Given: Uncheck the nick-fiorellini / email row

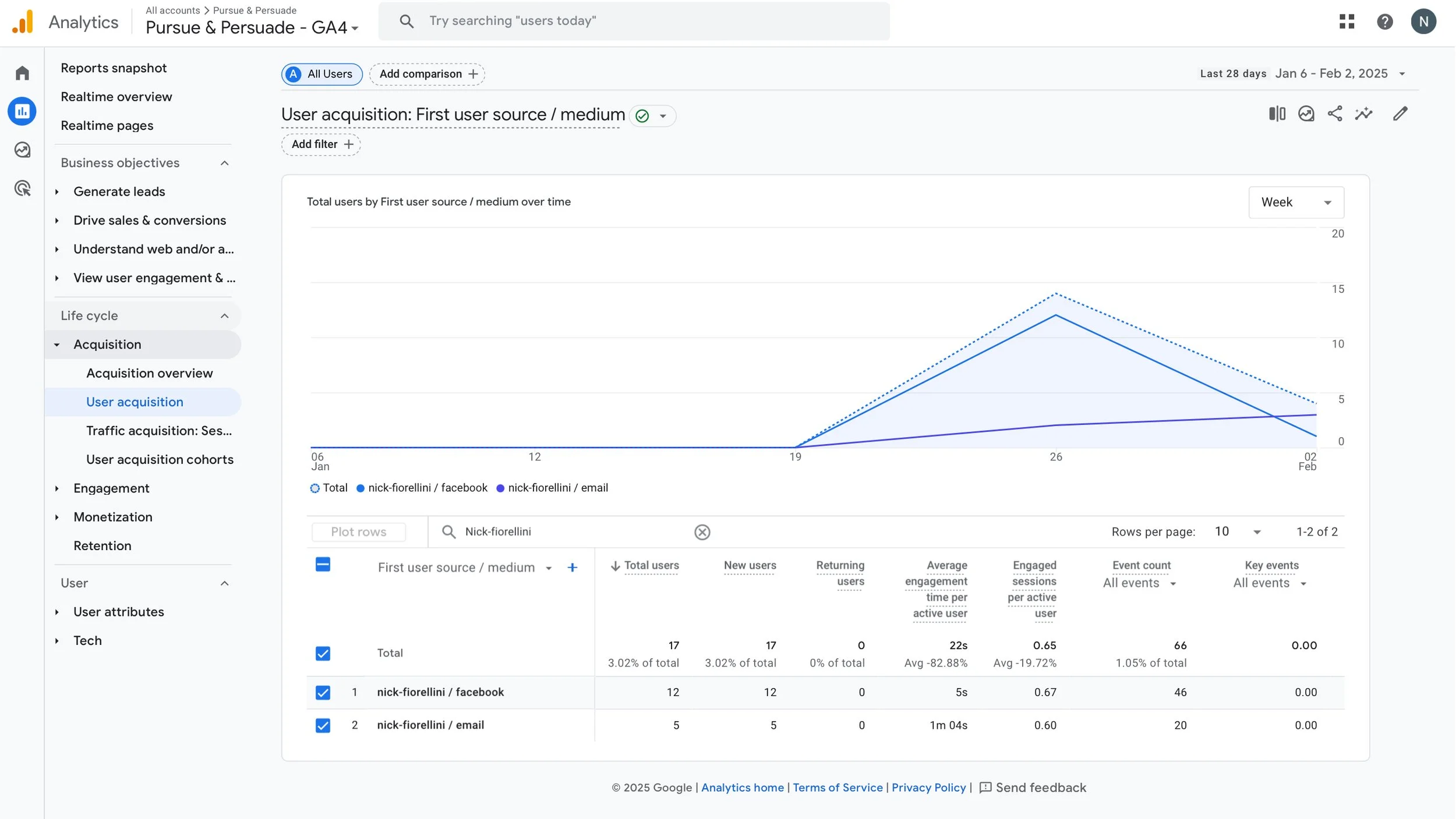Looking at the screenshot, I should point(323,725).
